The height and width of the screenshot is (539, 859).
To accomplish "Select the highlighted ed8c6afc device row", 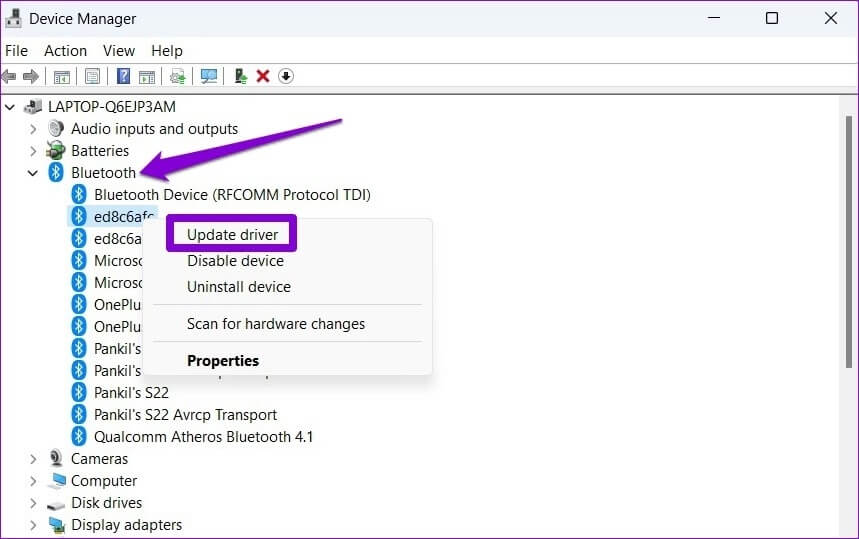I will pyautogui.click(x=113, y=216).
